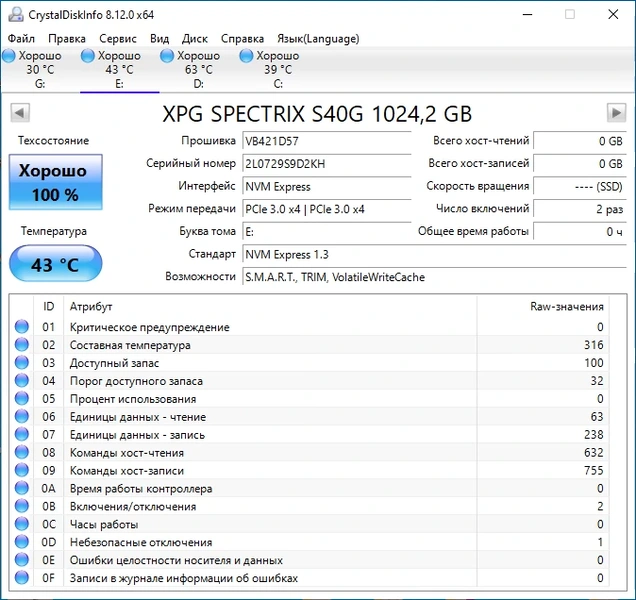Switch to drive E: tab at 43 °C

click(x=119, y=69)
